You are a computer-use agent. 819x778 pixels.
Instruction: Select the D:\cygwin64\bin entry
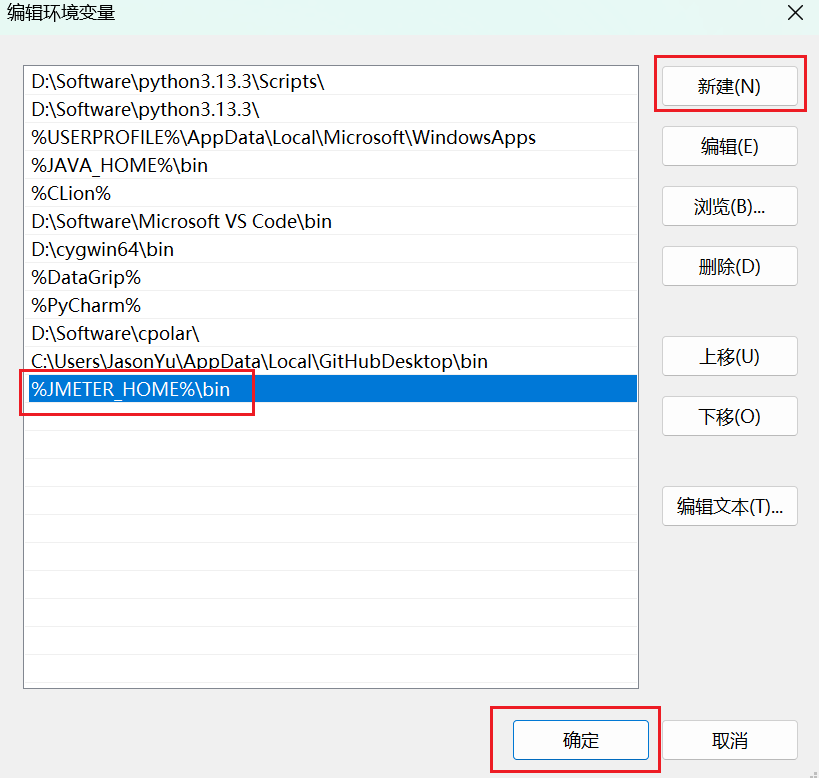click(331, 249)
